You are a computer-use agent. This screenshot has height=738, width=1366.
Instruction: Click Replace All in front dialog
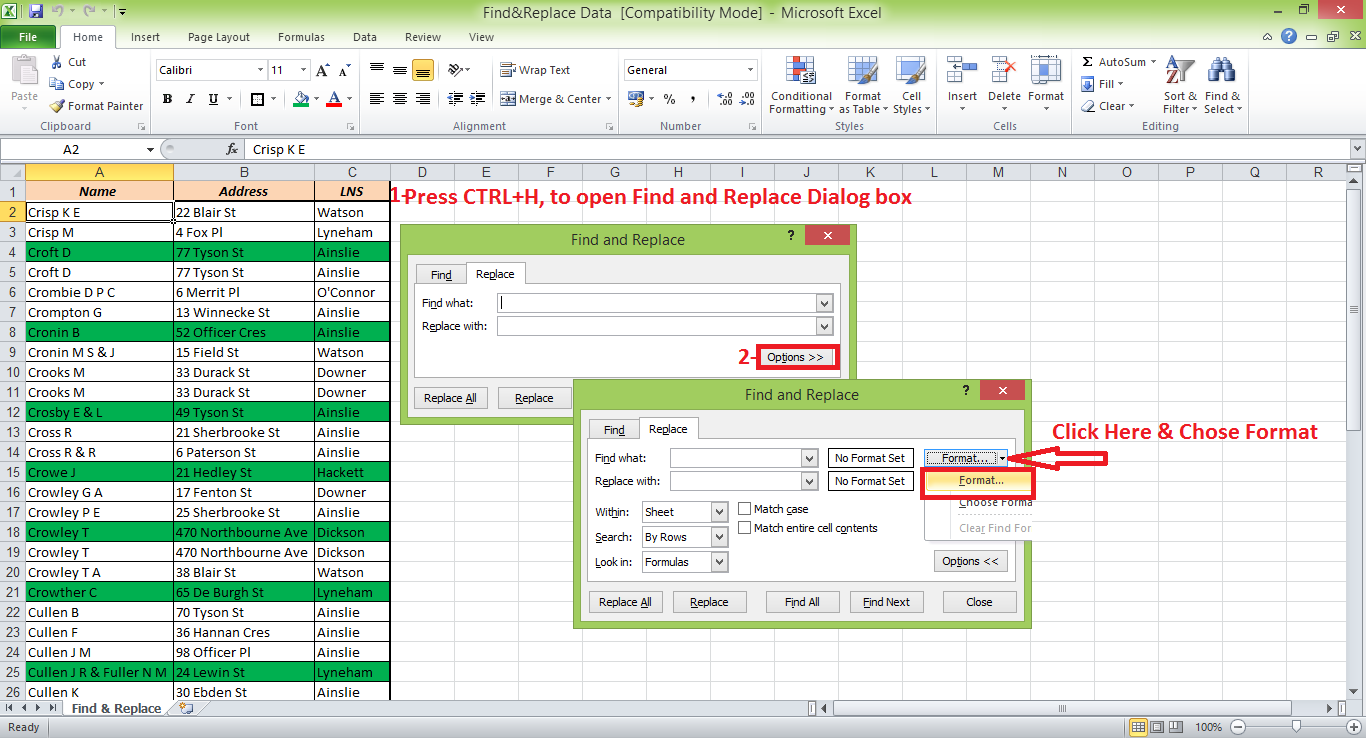pos(625,602)
